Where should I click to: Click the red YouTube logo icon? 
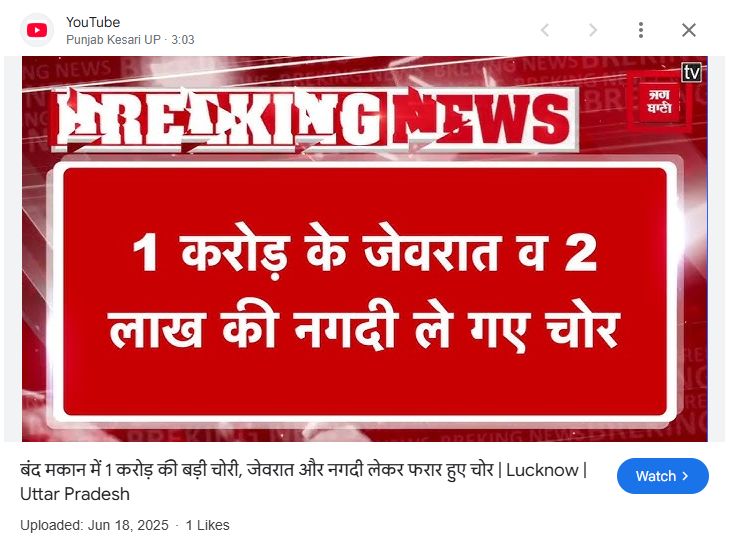point(37,30)
